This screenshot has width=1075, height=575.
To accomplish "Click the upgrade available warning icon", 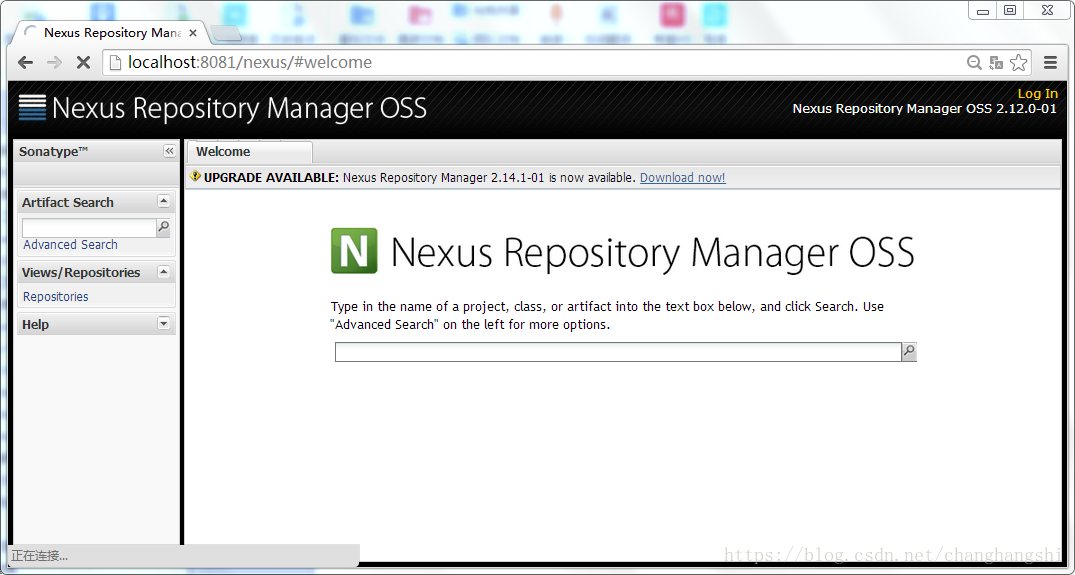I will pos(195,176).
